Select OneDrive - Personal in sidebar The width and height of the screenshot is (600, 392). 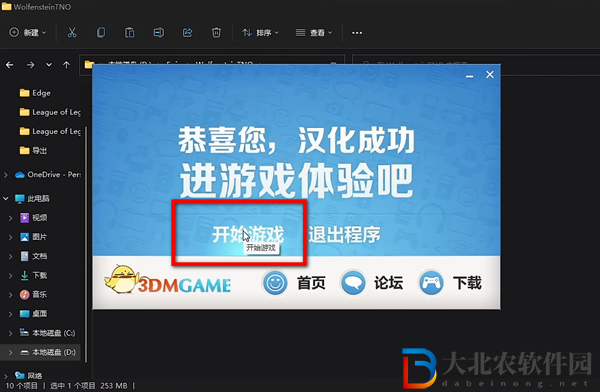pos(47,175)
